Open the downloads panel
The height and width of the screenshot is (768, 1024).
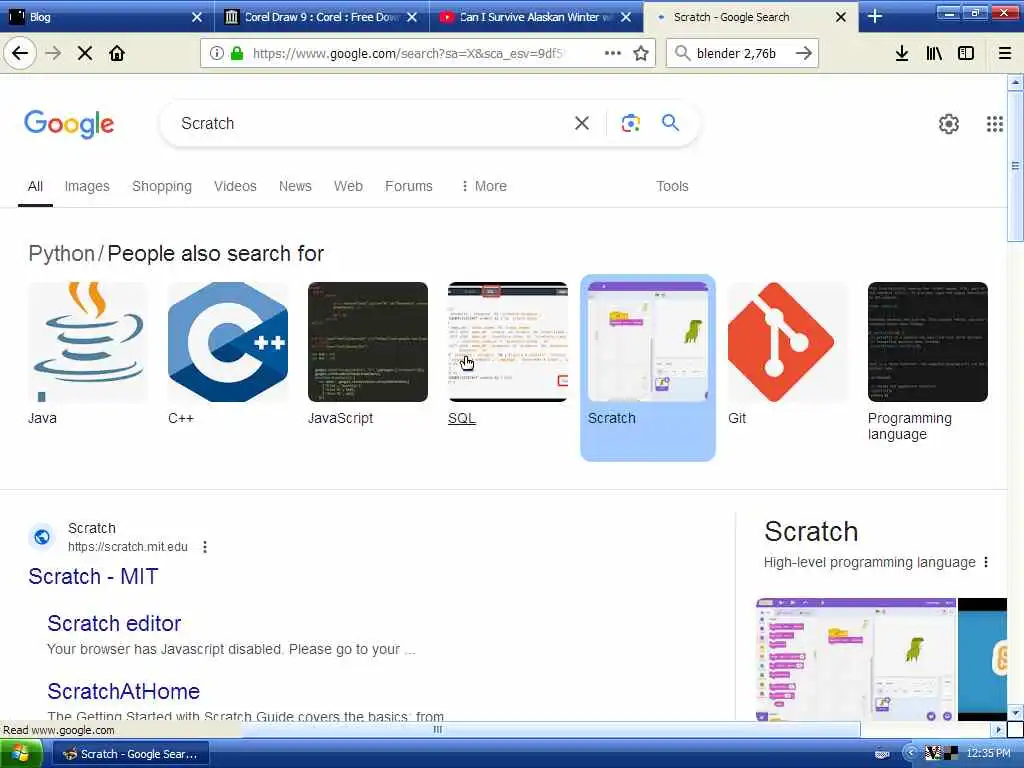[x=902, y=53]
